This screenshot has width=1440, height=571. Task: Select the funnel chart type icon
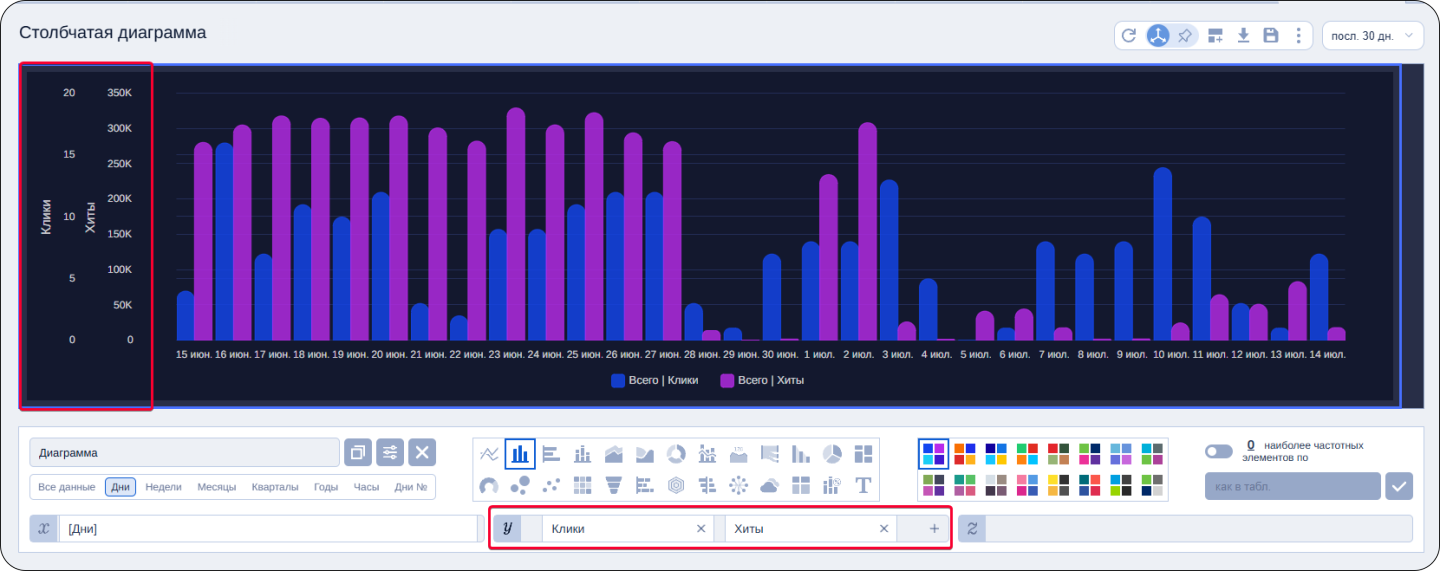614,486
